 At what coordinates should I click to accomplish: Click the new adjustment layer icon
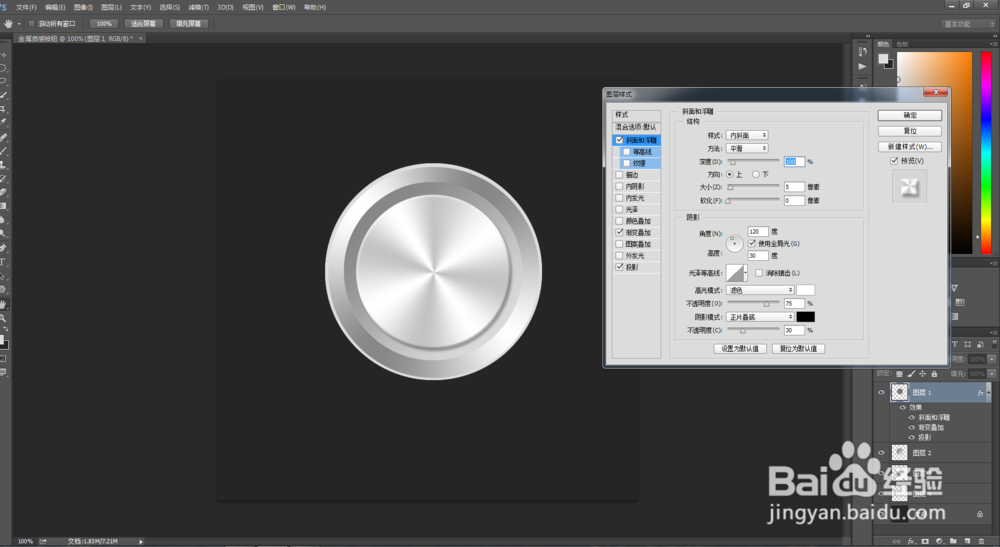[939, 541]
